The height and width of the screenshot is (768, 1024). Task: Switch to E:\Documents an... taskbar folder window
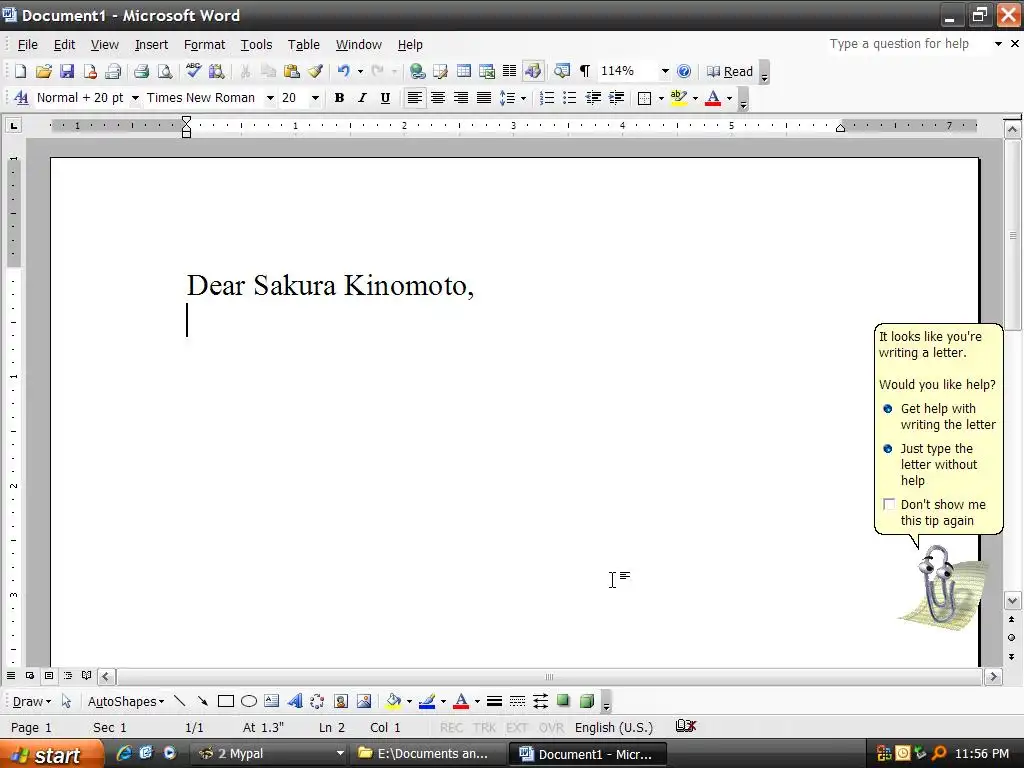click(x=429, y=754)
